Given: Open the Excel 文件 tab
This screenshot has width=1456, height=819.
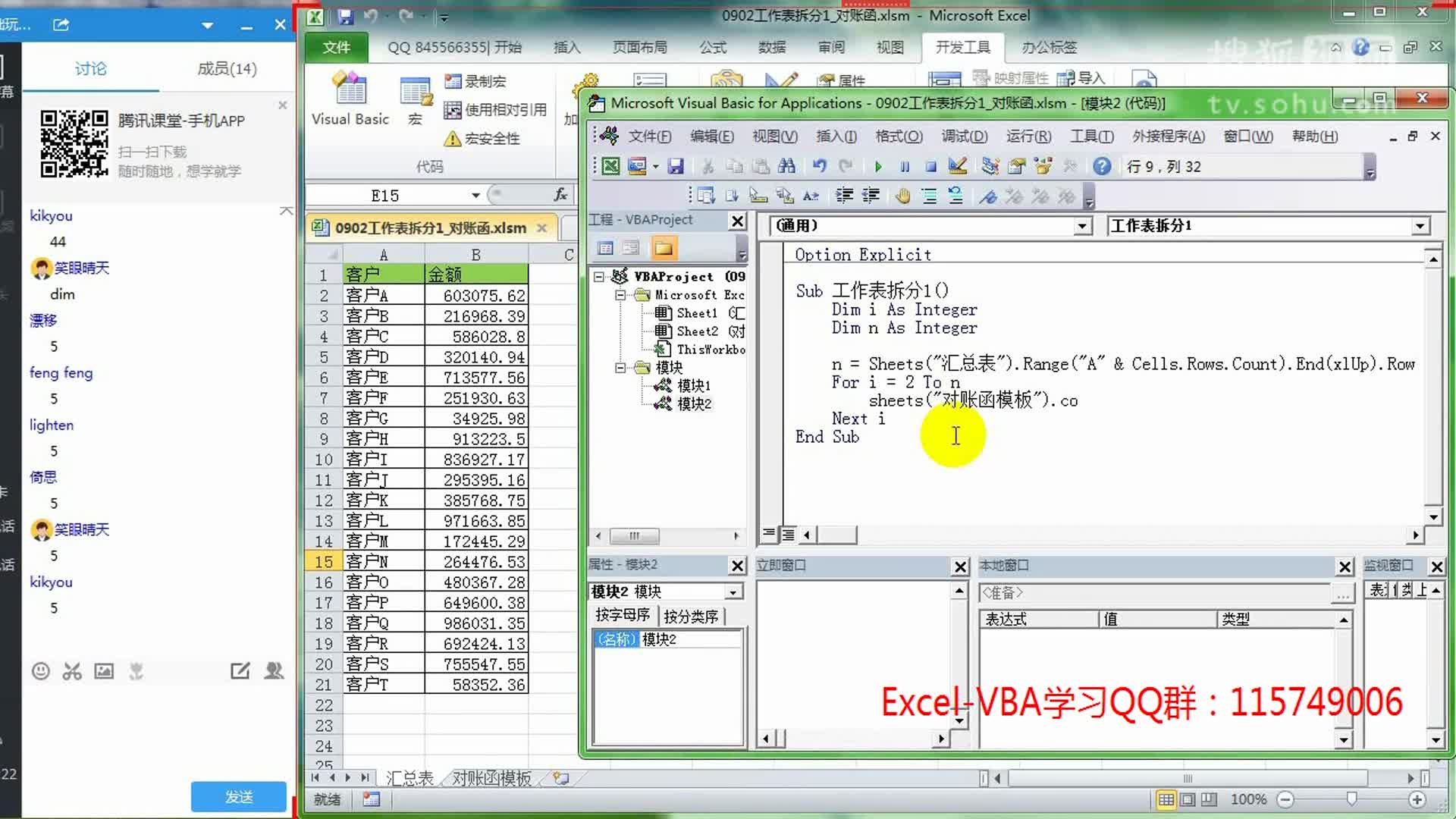Looking at the screenshot, I should (x=336, y=47).
